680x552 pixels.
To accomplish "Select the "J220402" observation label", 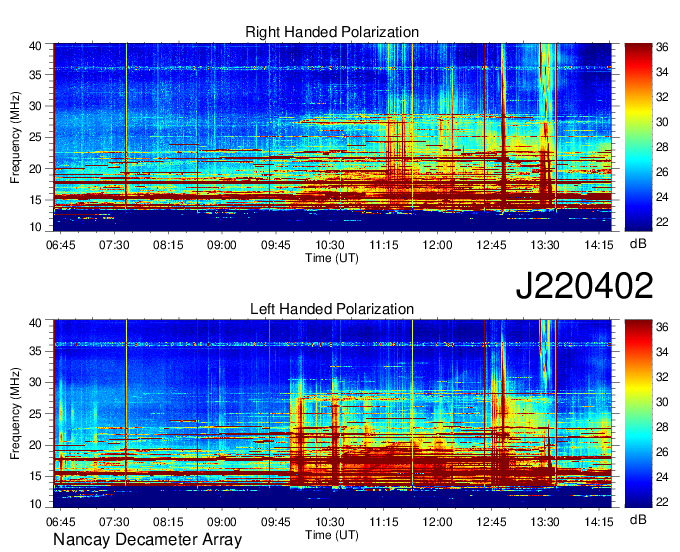I will [x=584, y=285].
